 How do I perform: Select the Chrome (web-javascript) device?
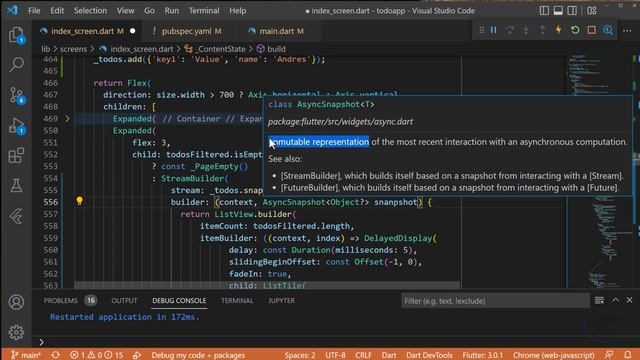pyautogui.click(x=553, y=355)
